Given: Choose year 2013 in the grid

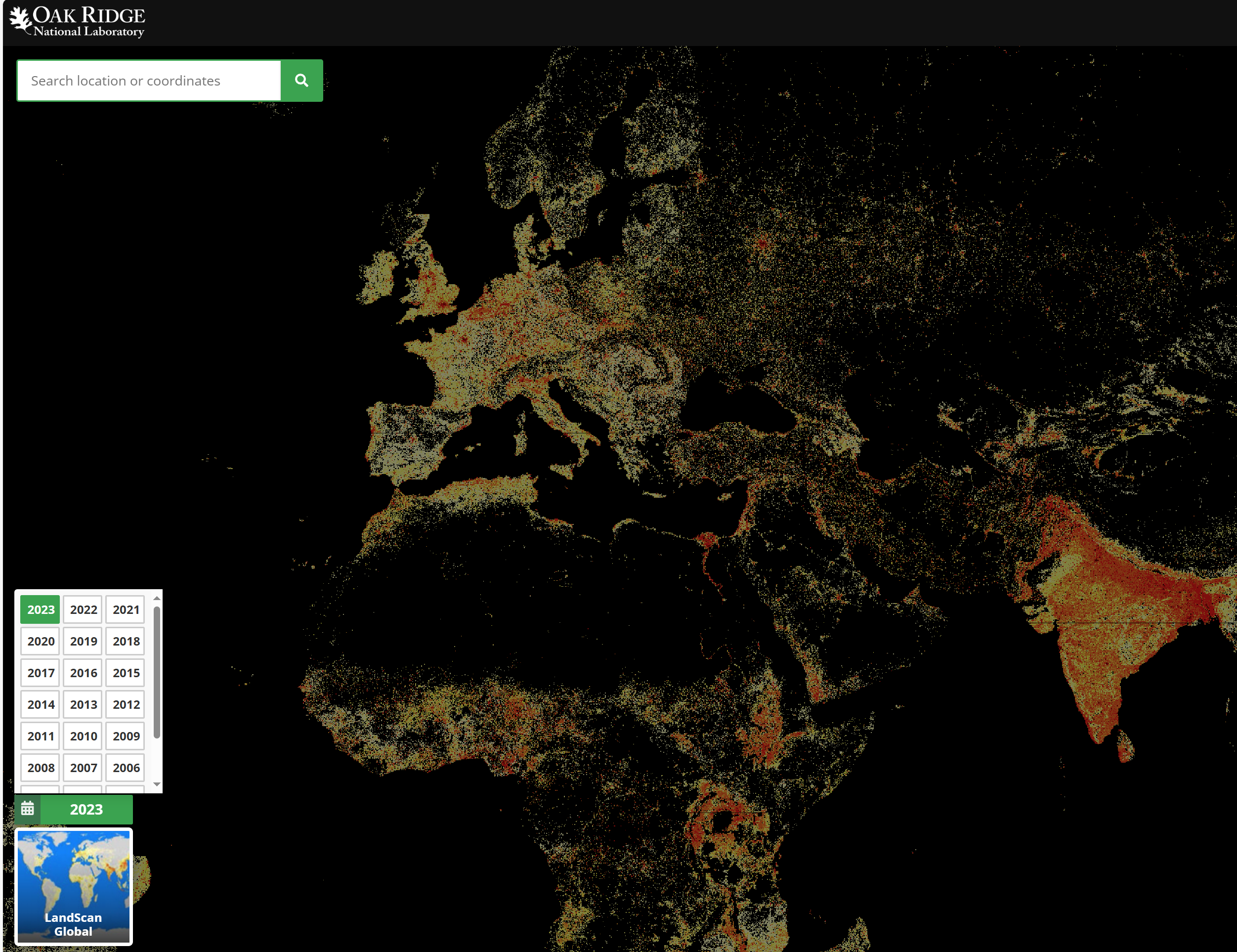Looking at the screenshot, I should (x=83, y=704).
